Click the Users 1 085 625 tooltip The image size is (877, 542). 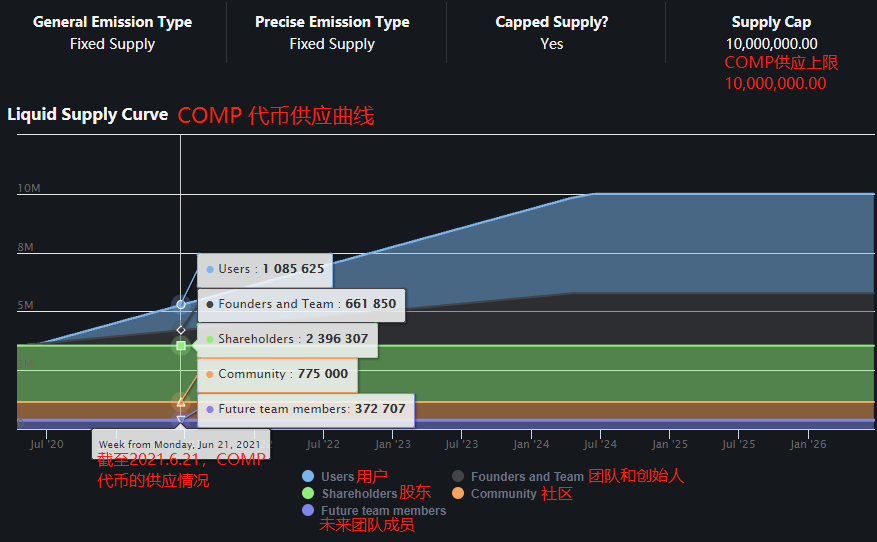coord(265,269)
